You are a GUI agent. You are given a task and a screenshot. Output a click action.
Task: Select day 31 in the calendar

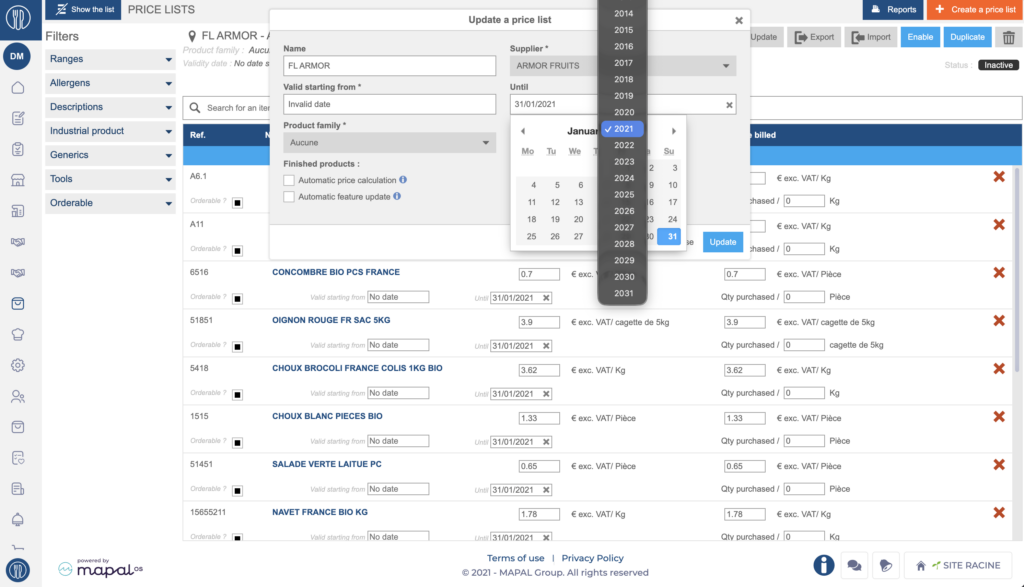point(669,236)
